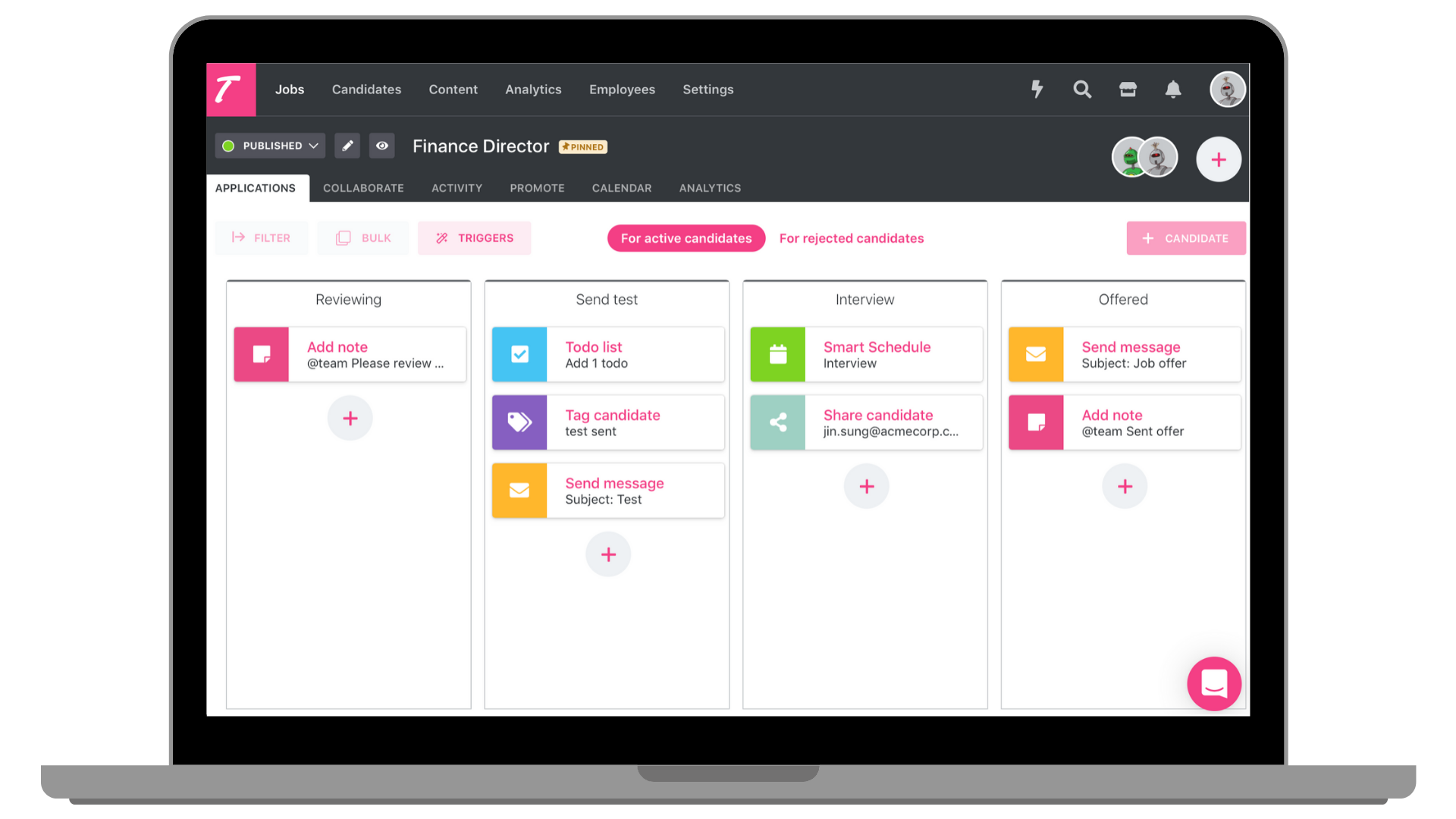Click the lightning bolt quick actions icon

pyautogui.click(x=1037, y=89)
